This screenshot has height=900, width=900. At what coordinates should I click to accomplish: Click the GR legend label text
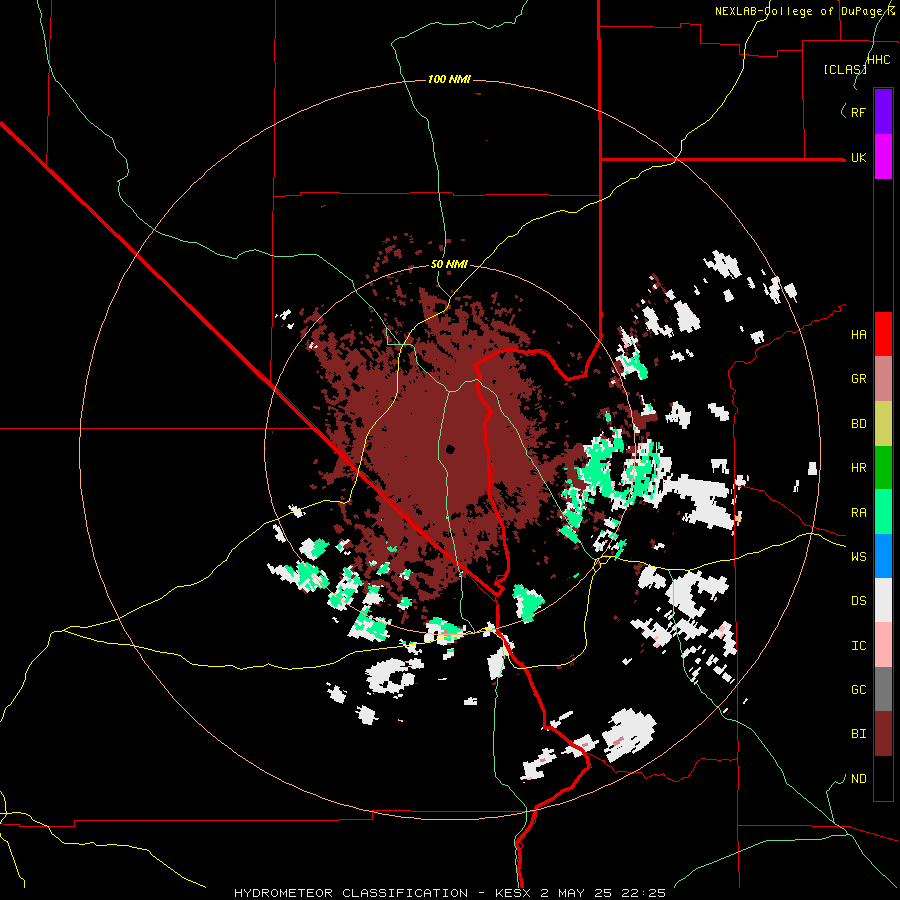pos(858,379)
